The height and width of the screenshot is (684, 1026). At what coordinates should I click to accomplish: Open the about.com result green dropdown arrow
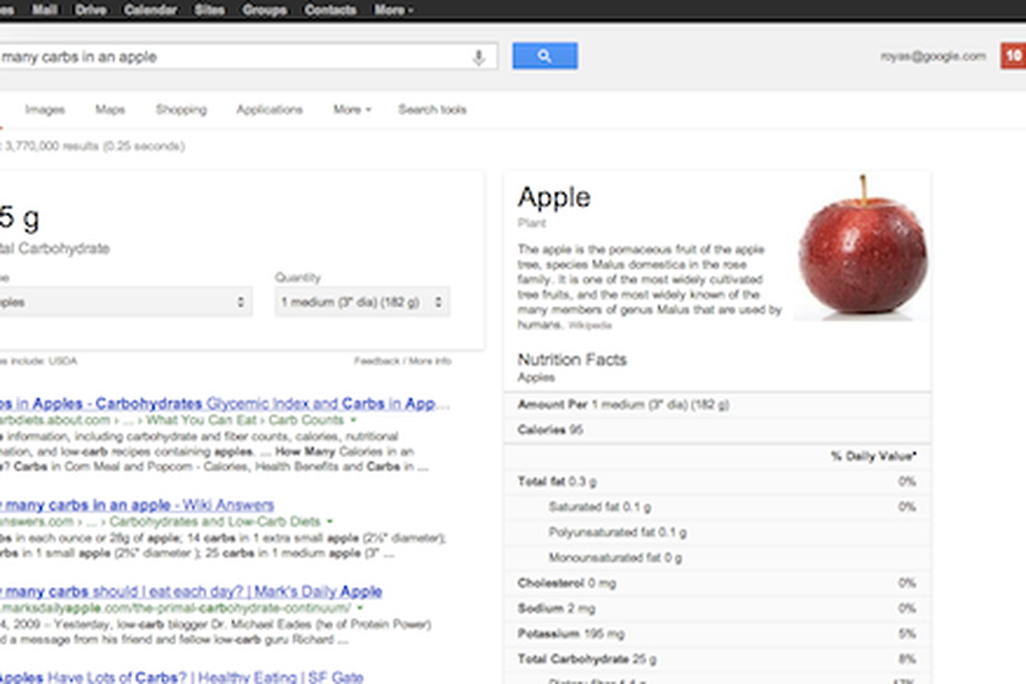[353, 420]
